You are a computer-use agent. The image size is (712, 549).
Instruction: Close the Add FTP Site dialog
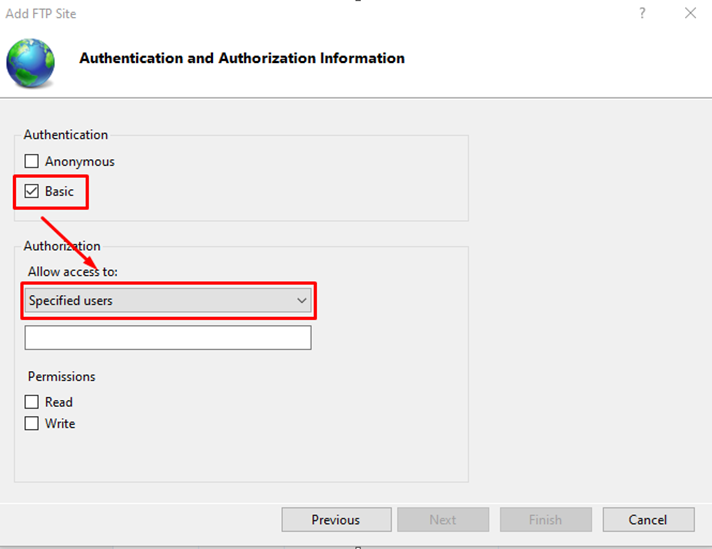(690, 13)
